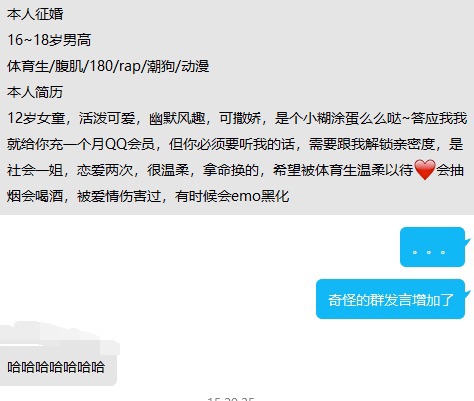Click the "本人简历" heading line

(35, 92)
